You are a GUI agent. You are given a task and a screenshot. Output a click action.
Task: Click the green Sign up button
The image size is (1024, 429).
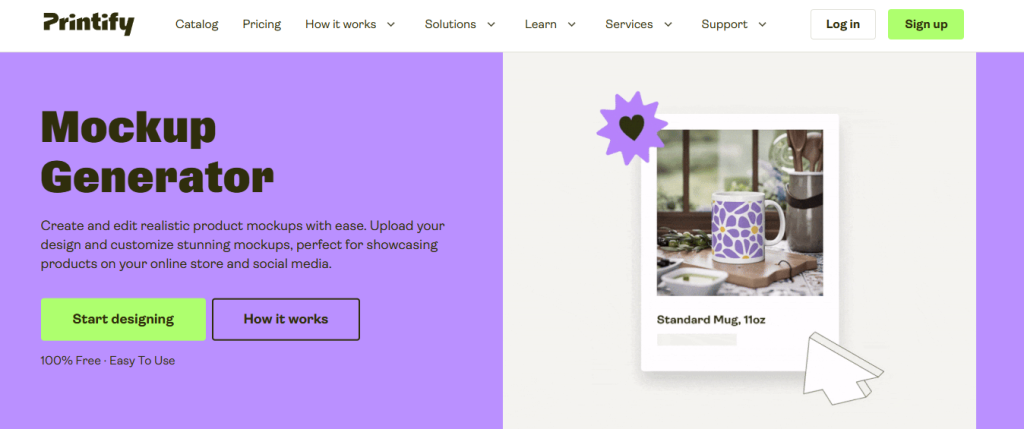[925, 24]
